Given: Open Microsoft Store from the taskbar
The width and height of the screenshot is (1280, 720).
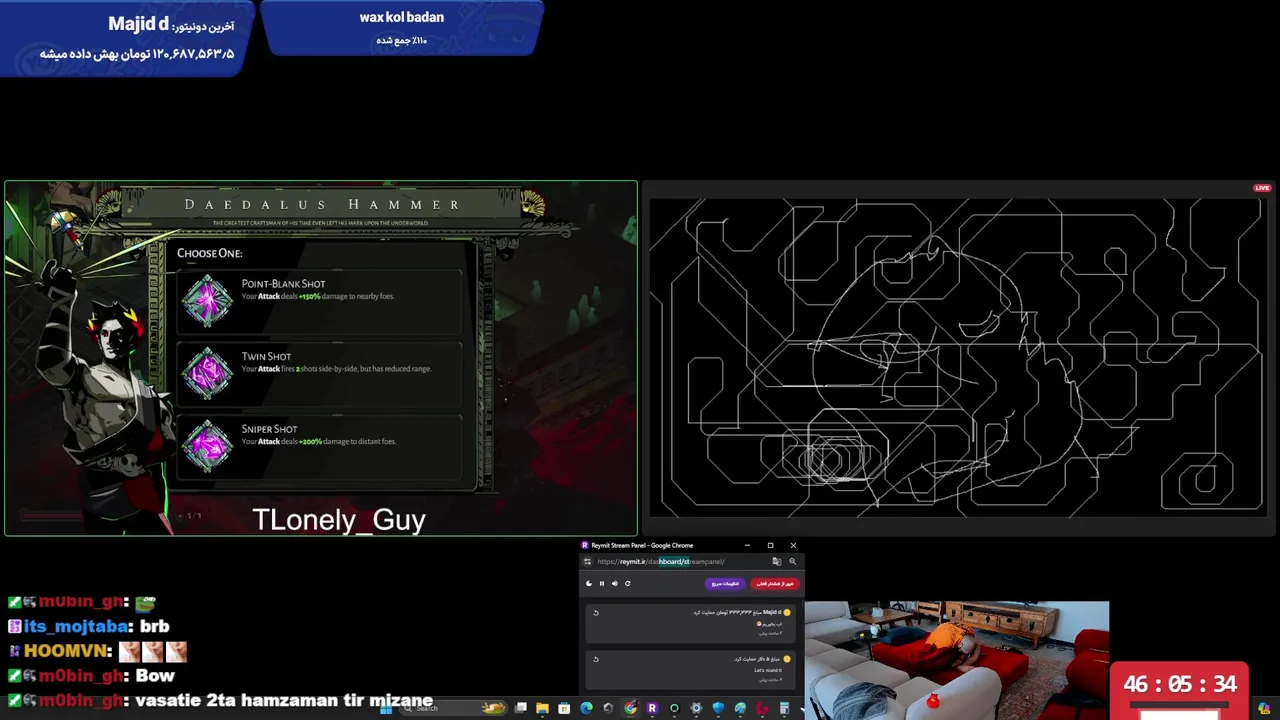Looking at the screenshot, I should pos(564,708).
